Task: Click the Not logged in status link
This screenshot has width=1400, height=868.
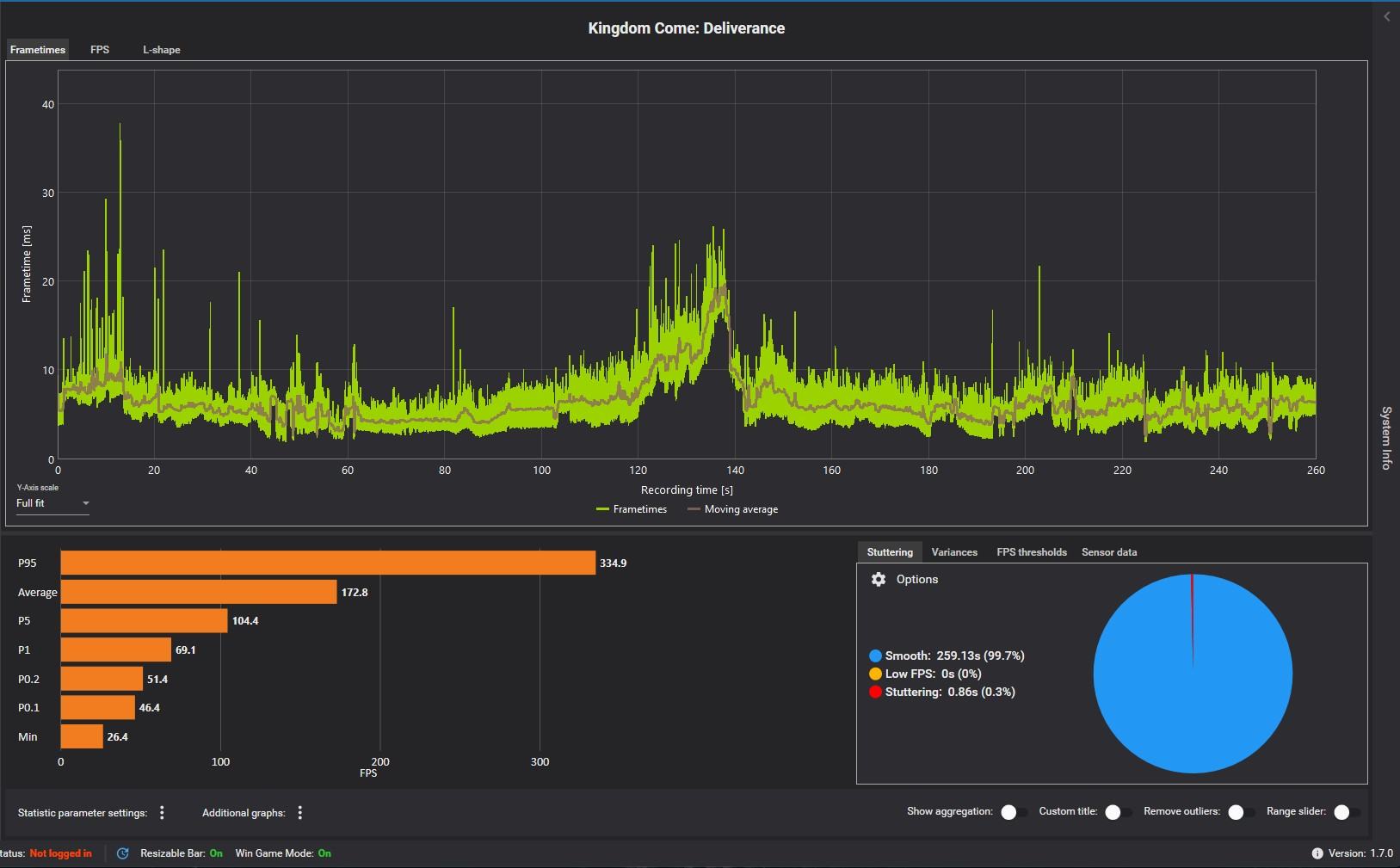Action: click(60, 853)
